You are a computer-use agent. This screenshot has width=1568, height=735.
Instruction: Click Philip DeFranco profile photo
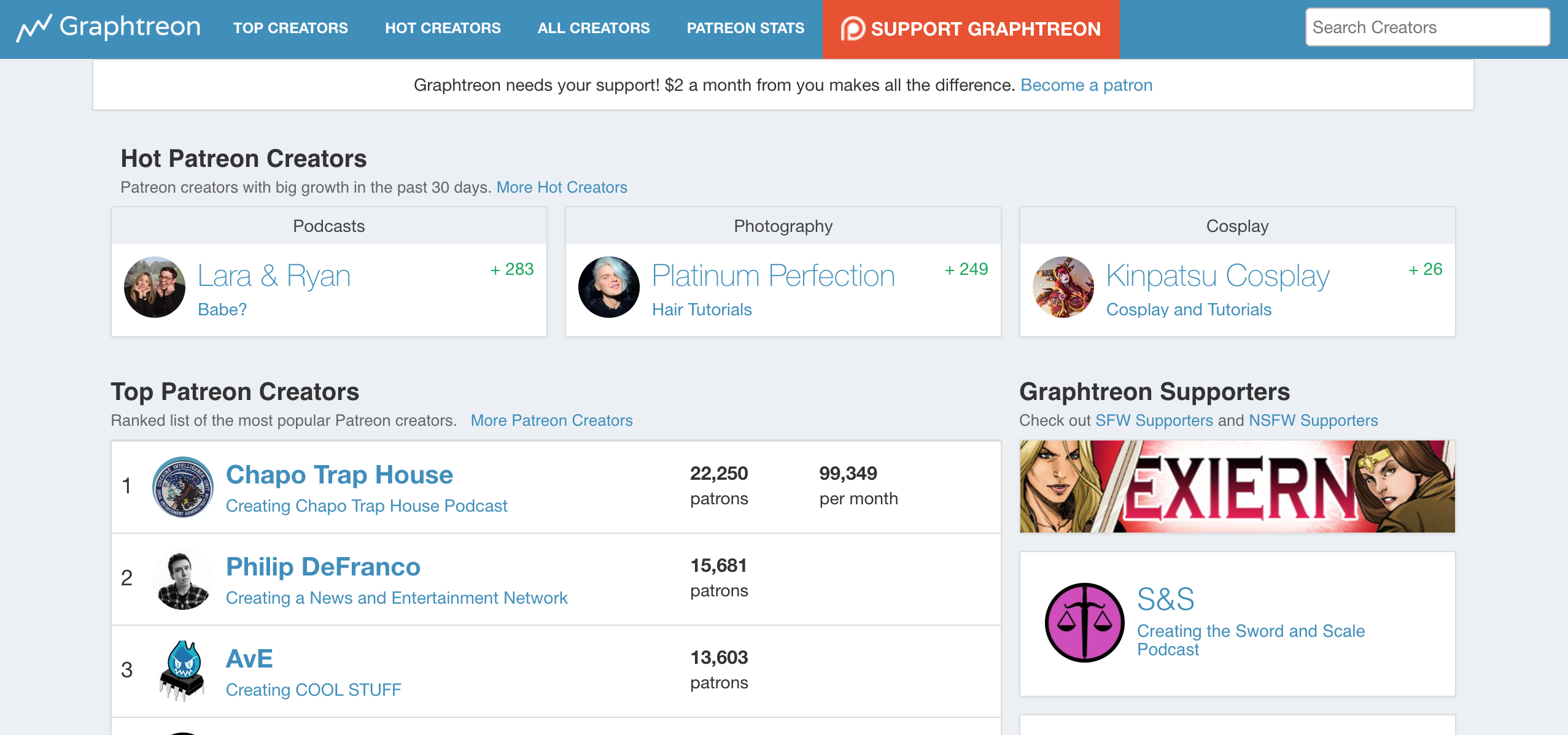[x=183, y=579]
